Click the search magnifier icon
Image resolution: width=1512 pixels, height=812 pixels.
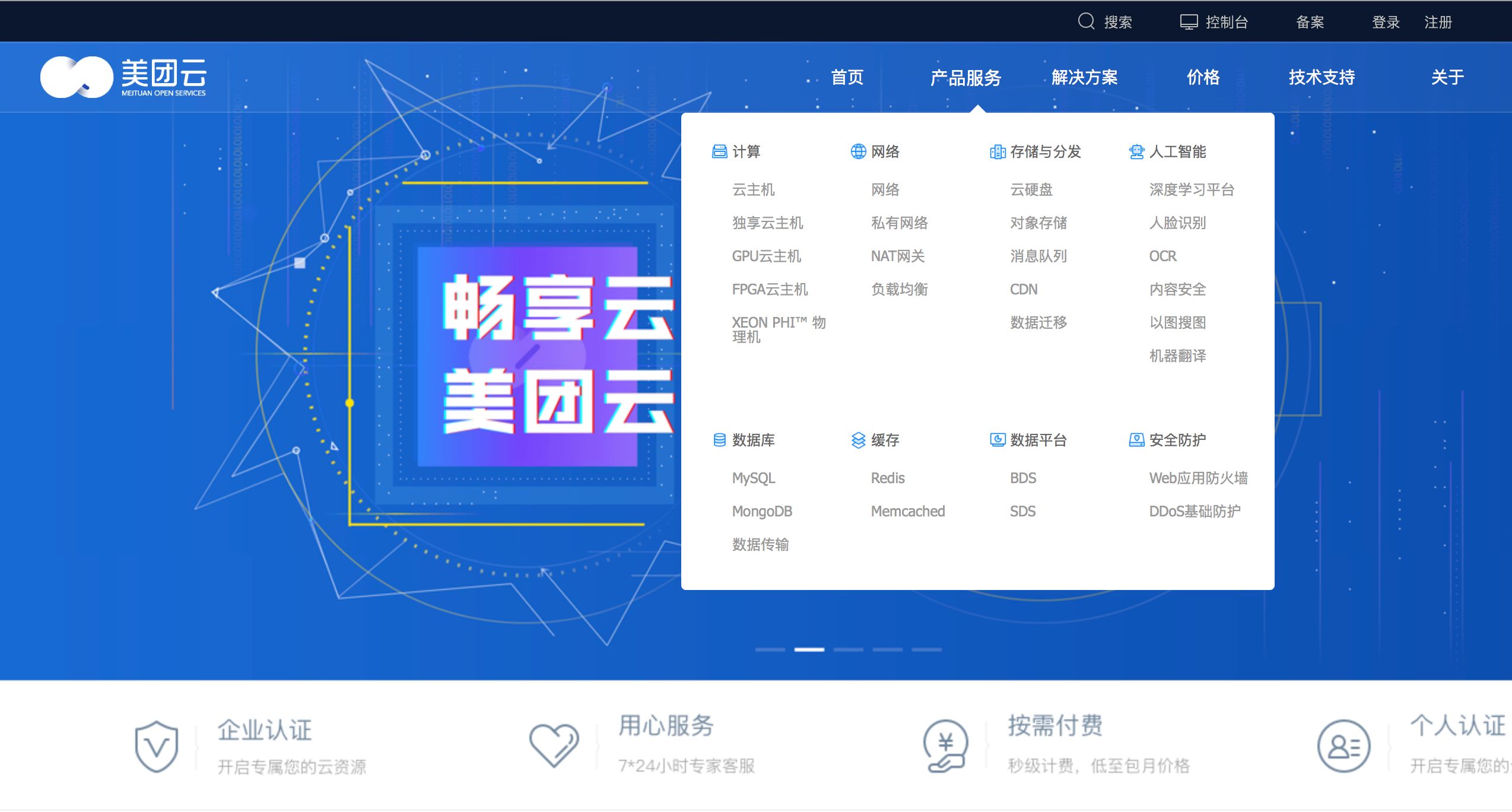click(x=1086, y=21)
